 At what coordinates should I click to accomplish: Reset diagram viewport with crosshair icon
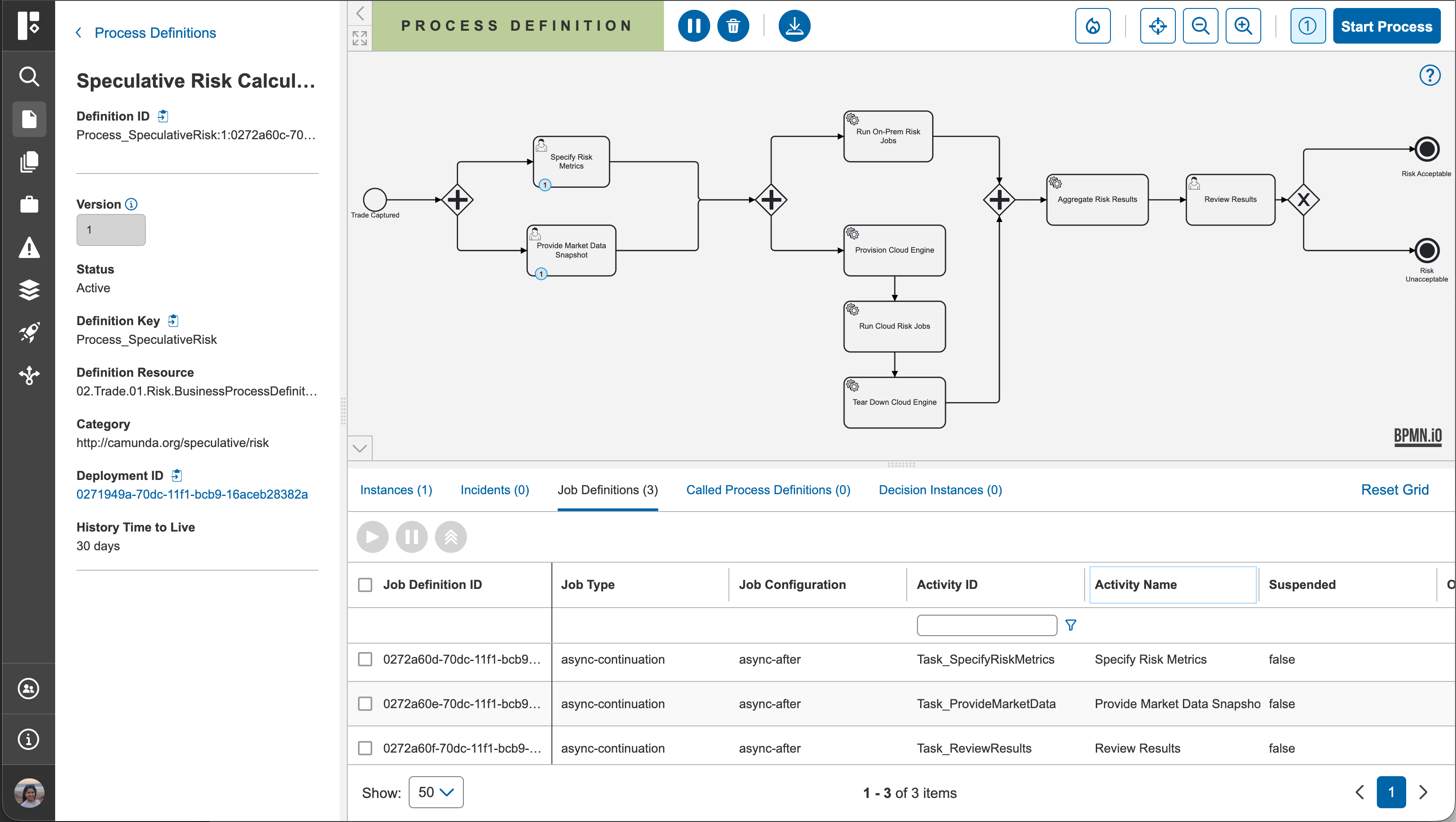pyautogui.click(x=1158, y=26)
